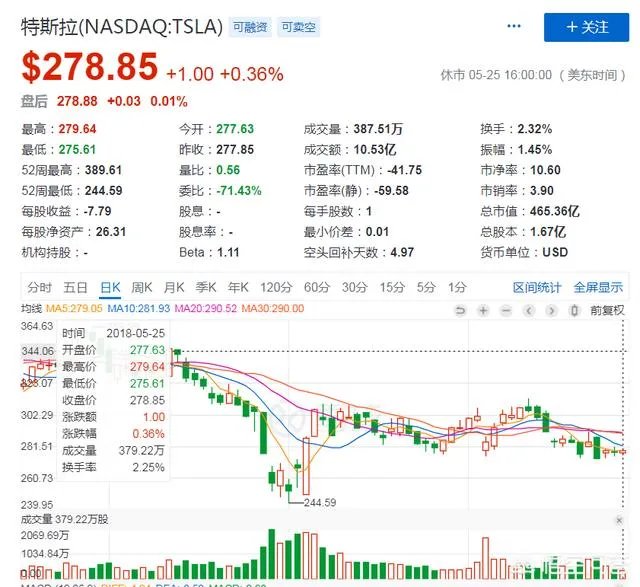Select the 周K chart tab
Viewport: 640px width, 587px height.
(142, 287)
